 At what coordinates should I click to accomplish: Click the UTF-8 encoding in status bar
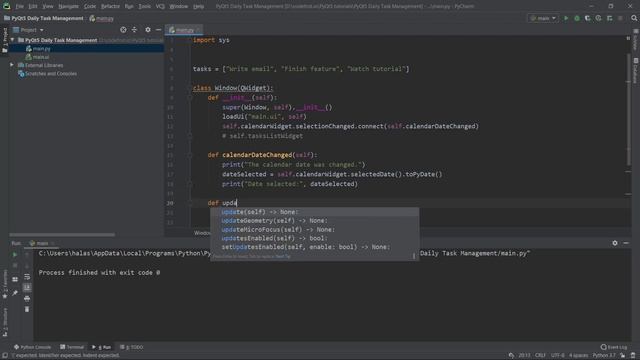(558, 356)
